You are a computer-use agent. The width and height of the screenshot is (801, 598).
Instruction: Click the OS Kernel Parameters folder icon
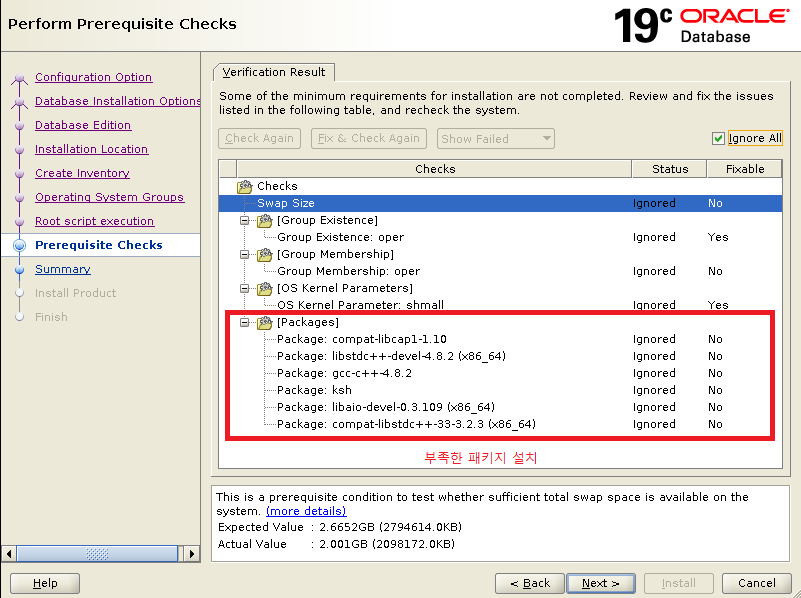[x=265, y=289]
